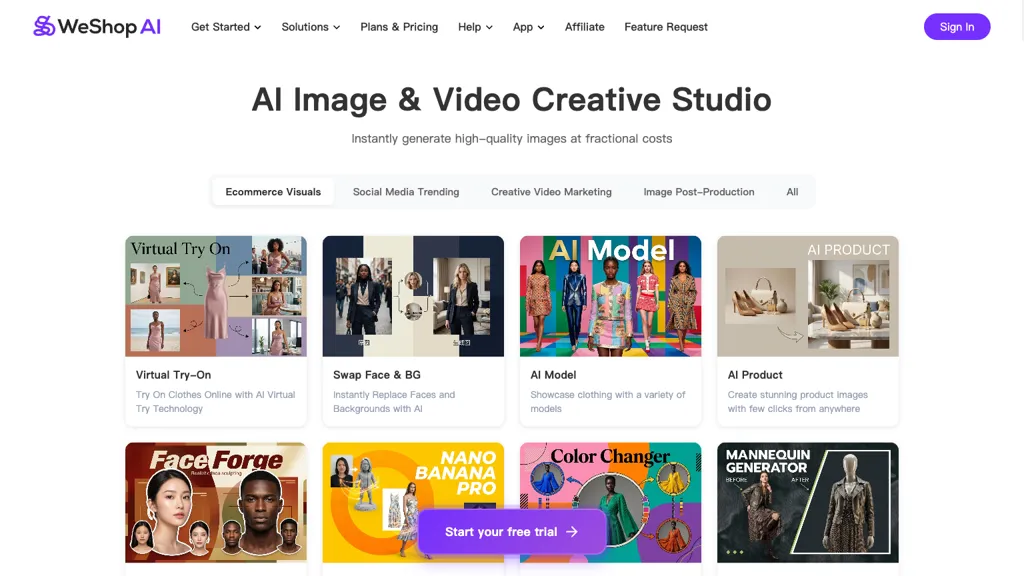Viewport: 1024px width, 576px height.
Task: Open the Solutions dropdown menu
Action: 310,27
